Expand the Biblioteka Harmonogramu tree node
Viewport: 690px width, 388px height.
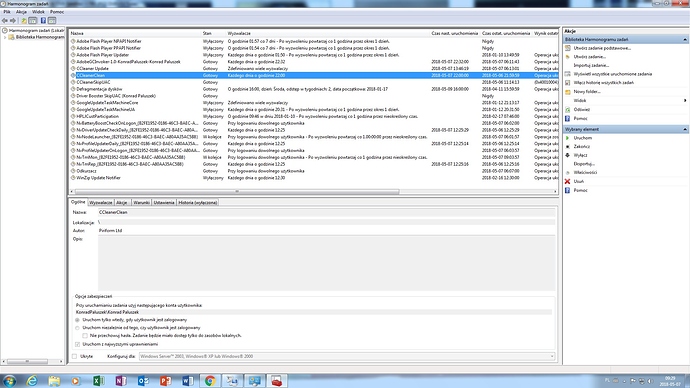click(x=5, y=37)
